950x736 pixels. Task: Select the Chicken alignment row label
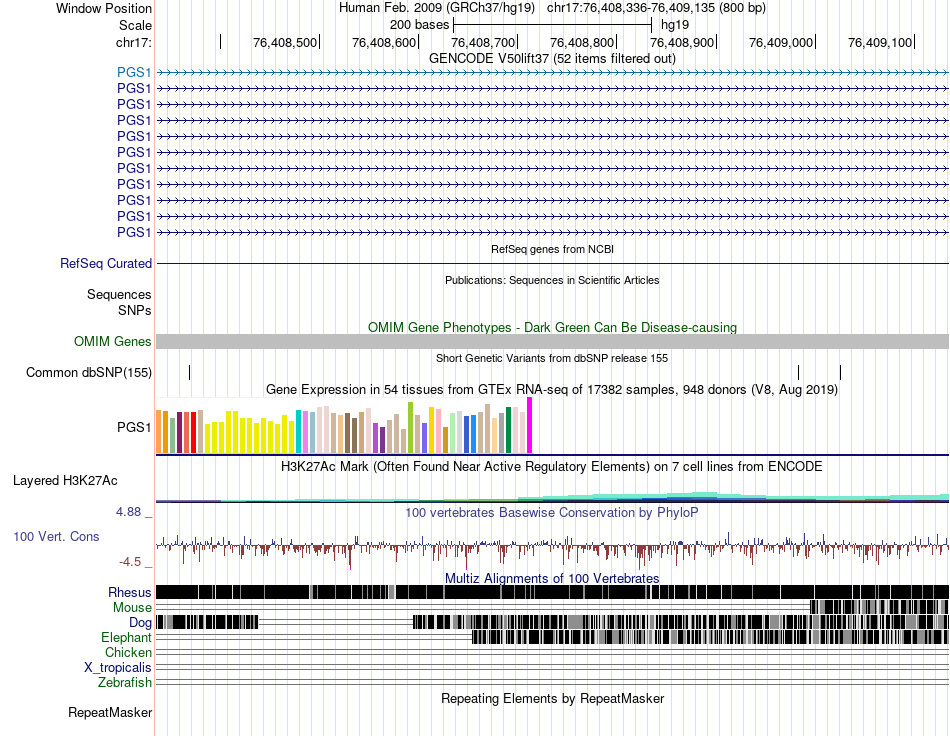tap(128, 653)
